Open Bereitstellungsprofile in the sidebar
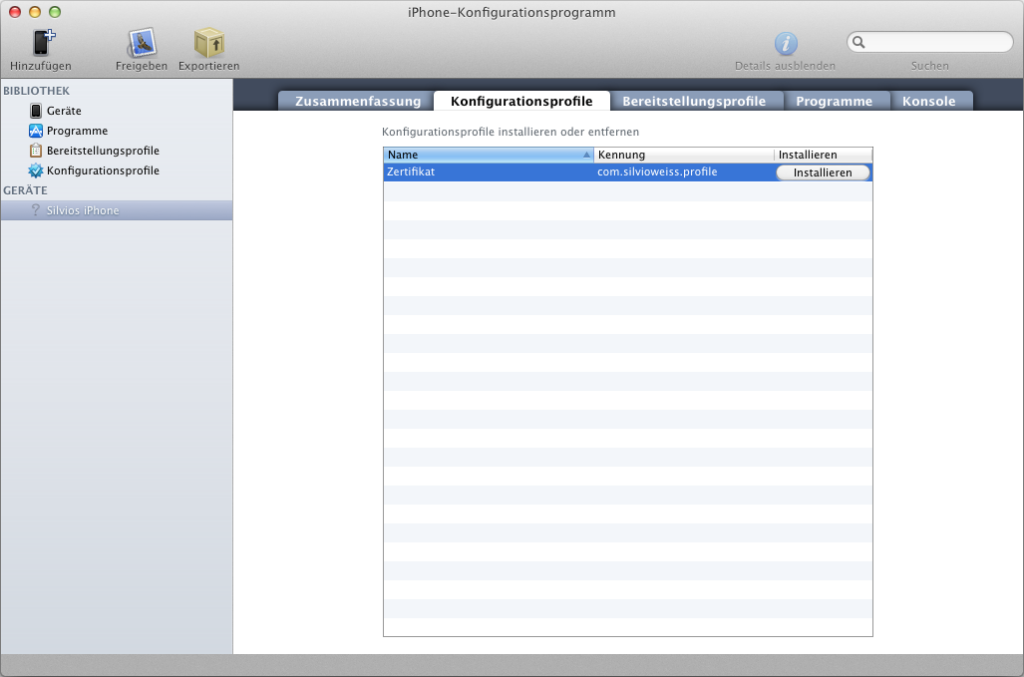This screenshot has width=1024, height=677. click(103, 151)
